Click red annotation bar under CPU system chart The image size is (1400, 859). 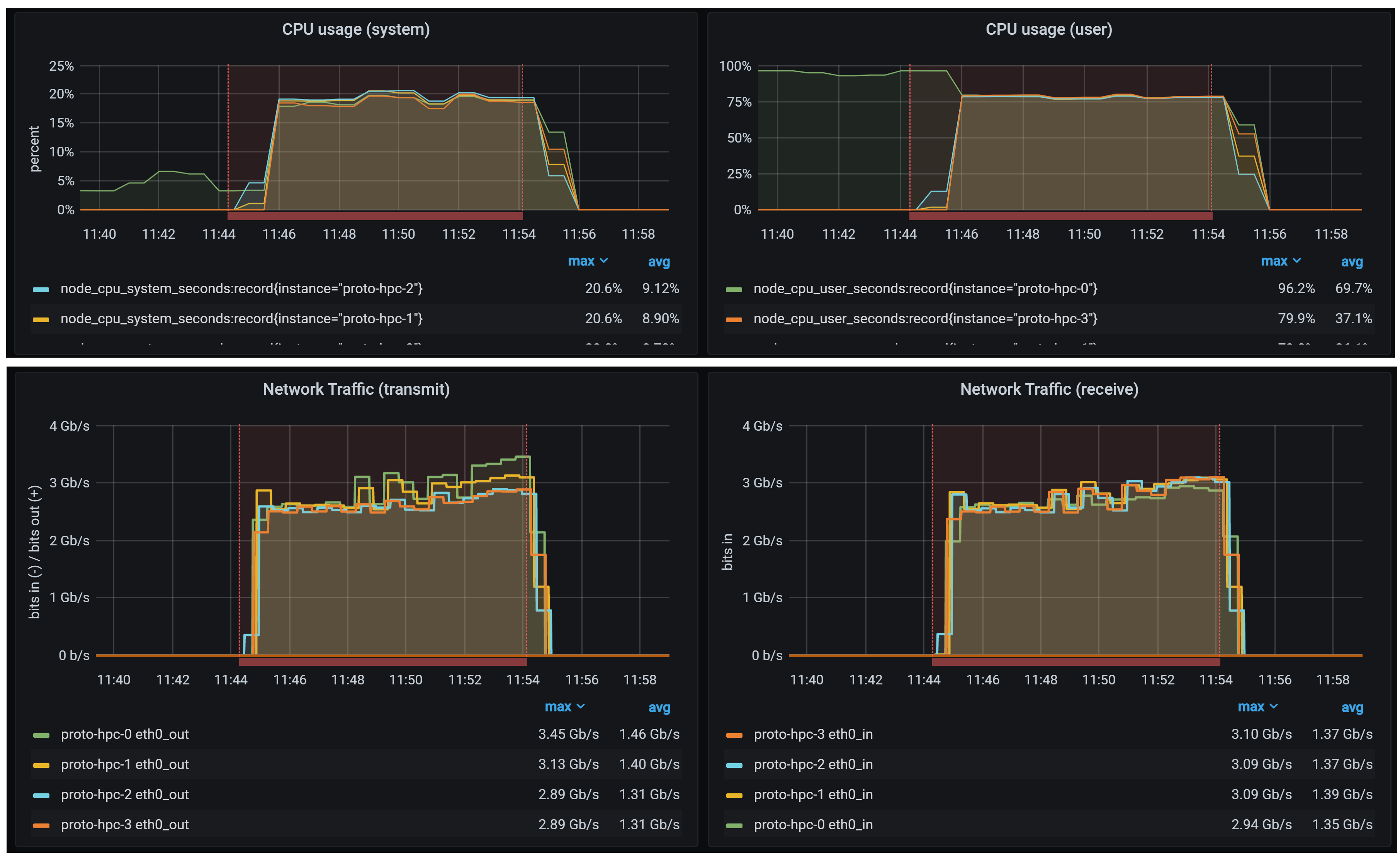coord(375,216)
